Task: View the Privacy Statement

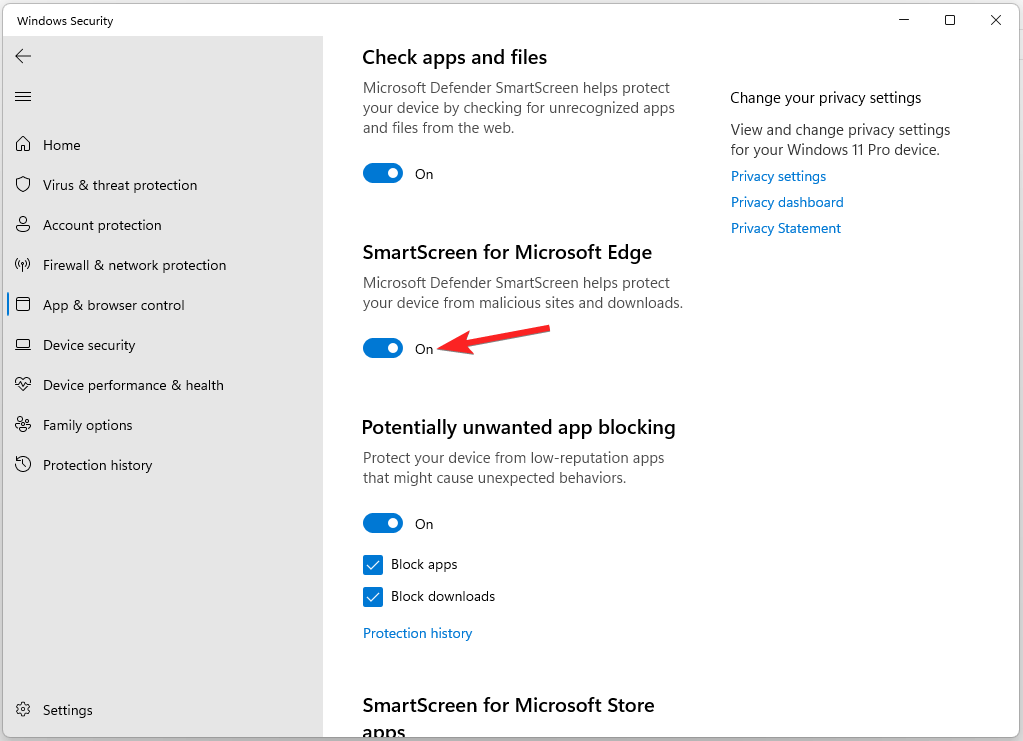Action: point(785,228)
